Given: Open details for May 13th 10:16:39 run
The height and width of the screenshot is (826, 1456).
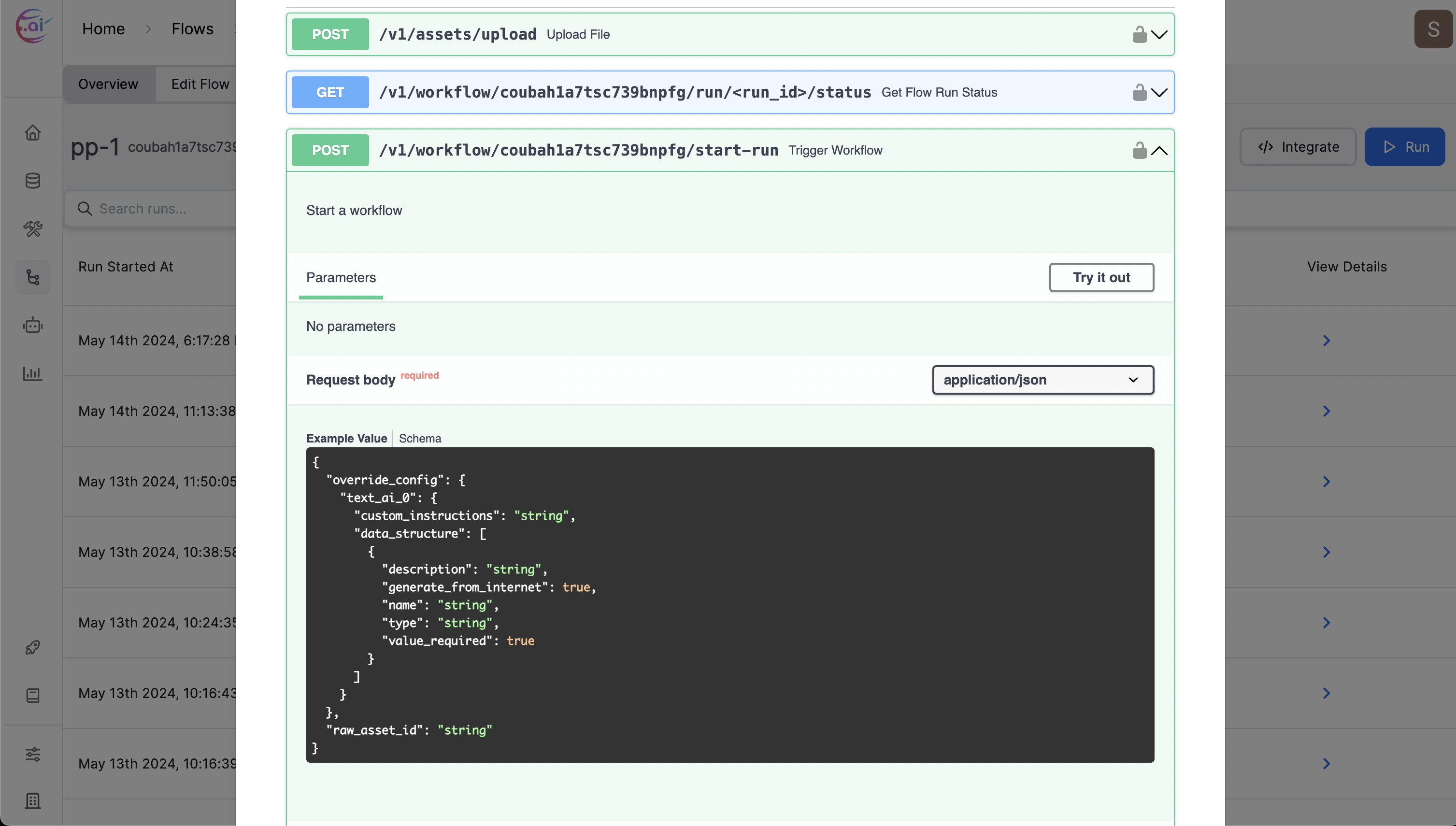Looking at the screenshot, I should [1327, 764].
